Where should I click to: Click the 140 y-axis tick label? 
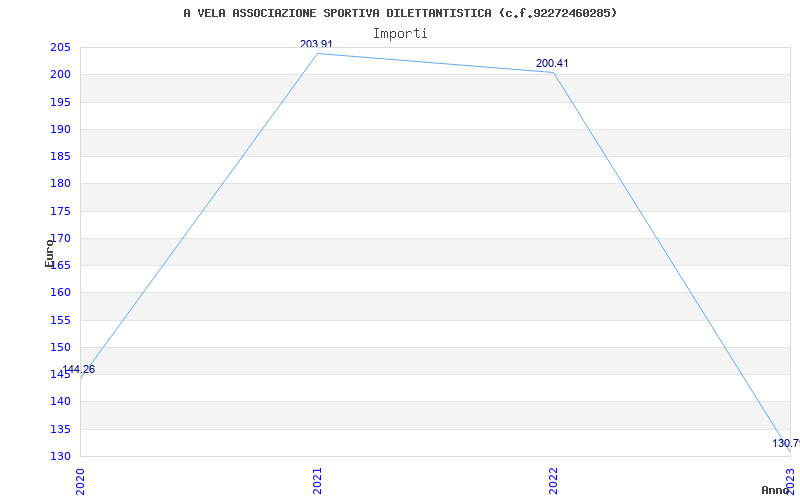coord(60,402)
